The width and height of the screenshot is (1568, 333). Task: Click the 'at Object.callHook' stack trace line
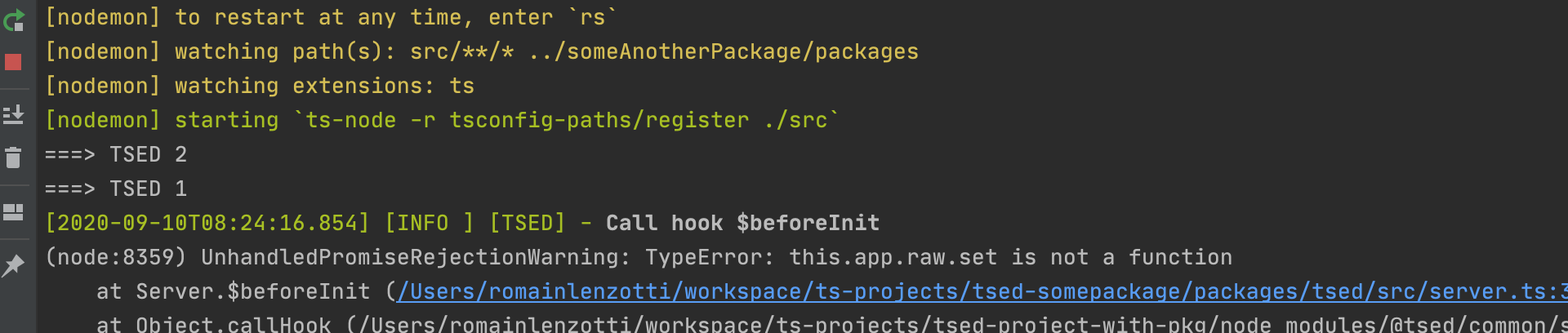pos(831,324)
